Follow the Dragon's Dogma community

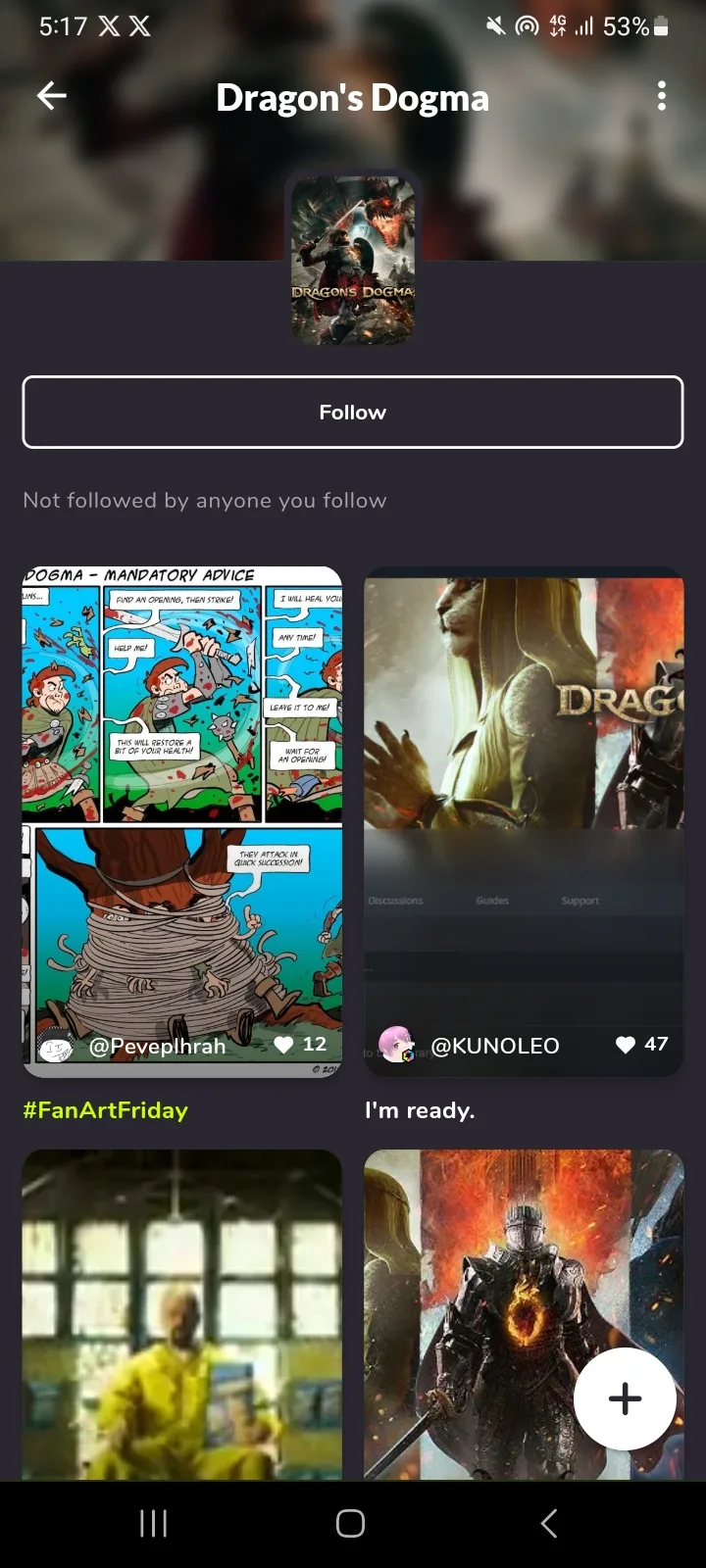click(353, 412)
